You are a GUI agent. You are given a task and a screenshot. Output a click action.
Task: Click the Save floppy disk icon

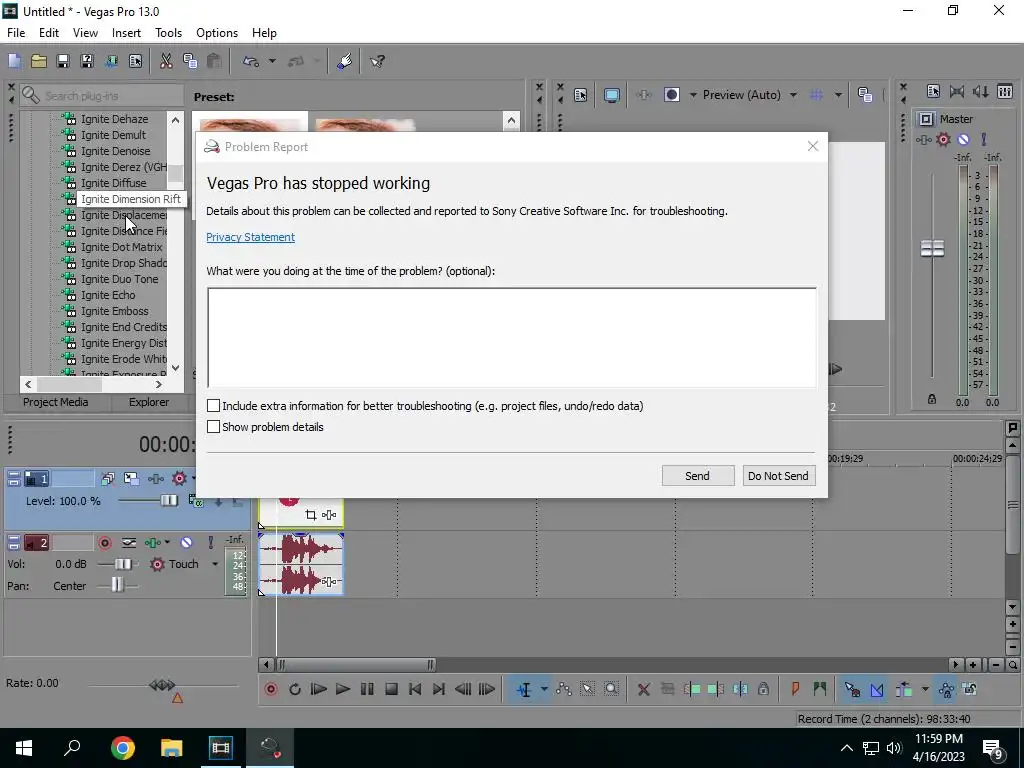(x=63, y=61)
